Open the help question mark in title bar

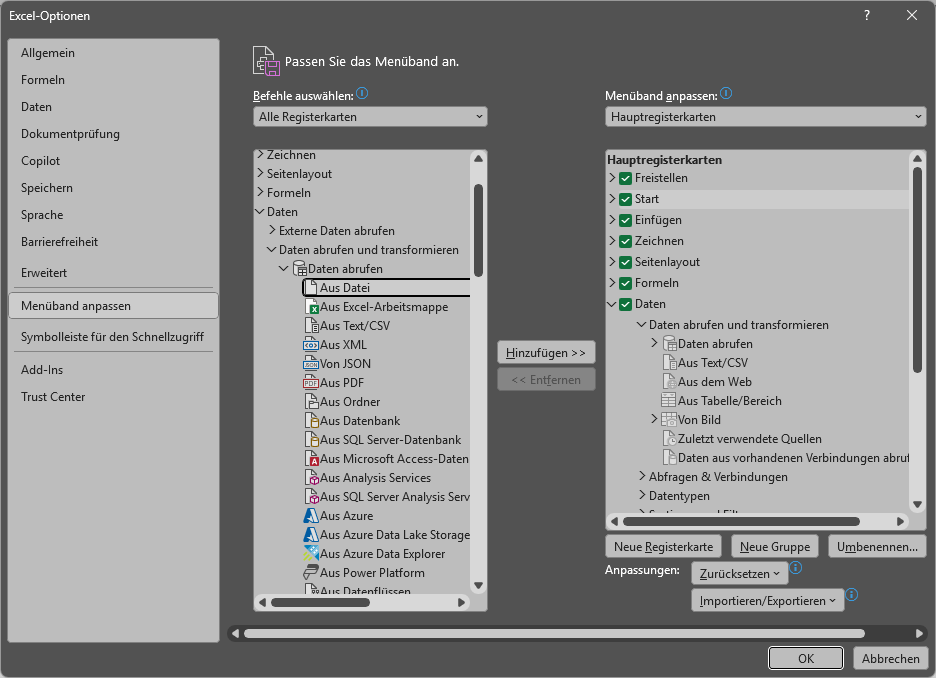(x=867, y=16)
